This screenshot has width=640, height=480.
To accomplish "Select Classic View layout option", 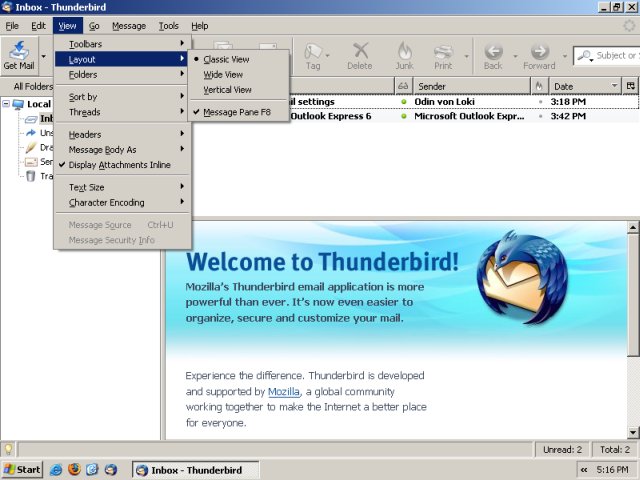I will coord(238,59).
